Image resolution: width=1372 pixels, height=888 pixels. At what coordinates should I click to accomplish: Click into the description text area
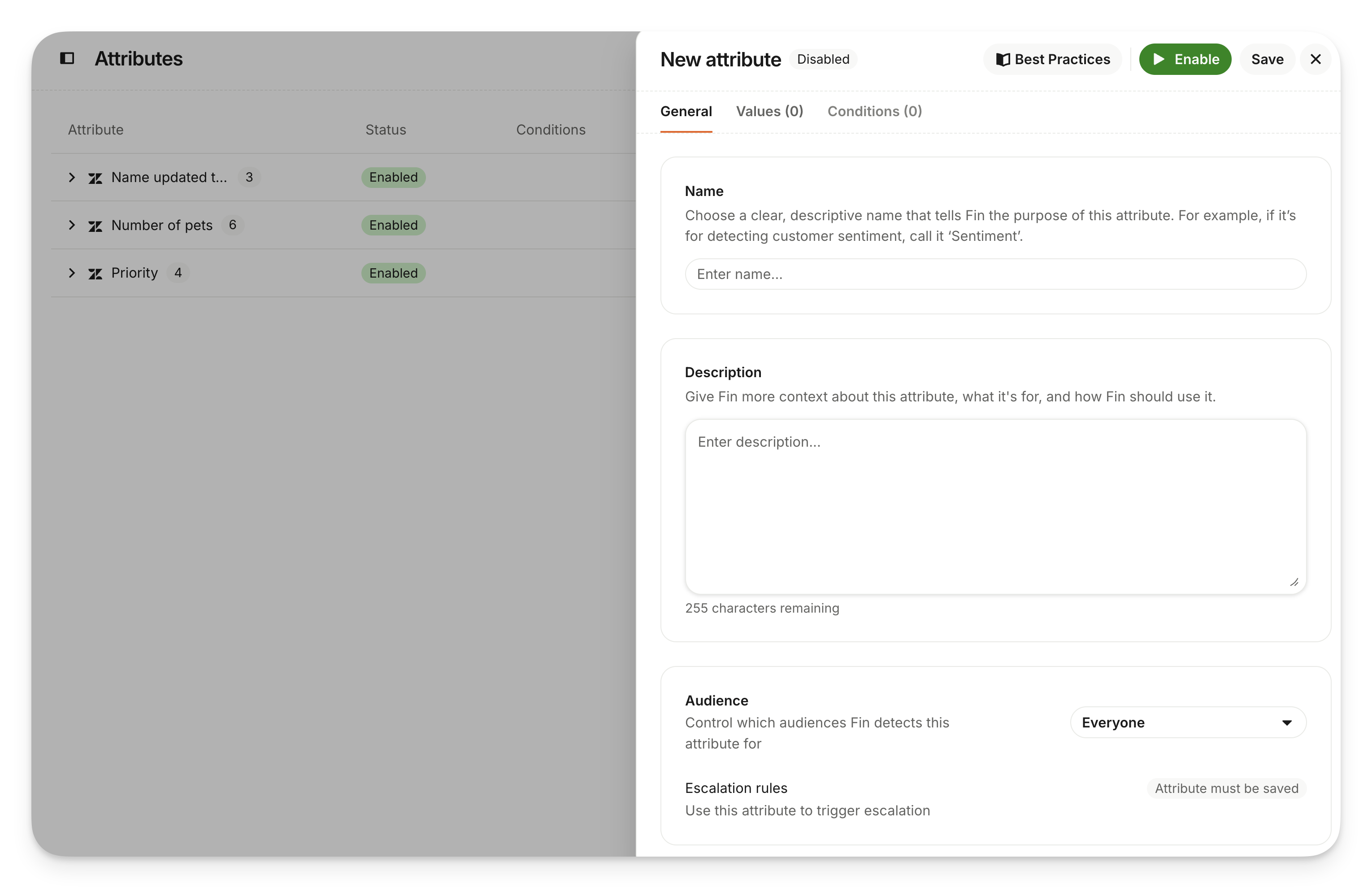tap(994, 507)
